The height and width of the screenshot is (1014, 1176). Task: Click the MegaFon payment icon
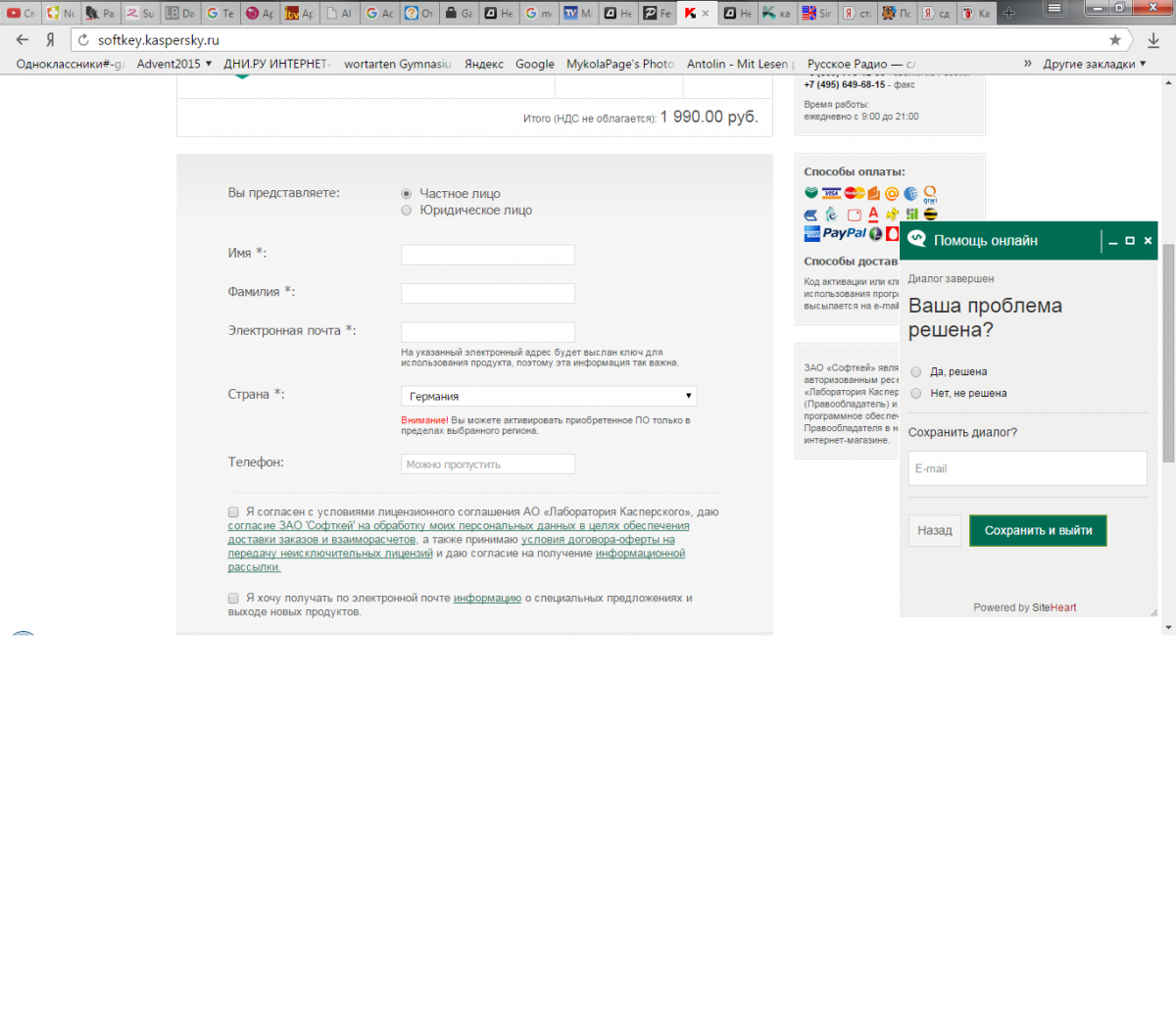[x=876, y=233]
